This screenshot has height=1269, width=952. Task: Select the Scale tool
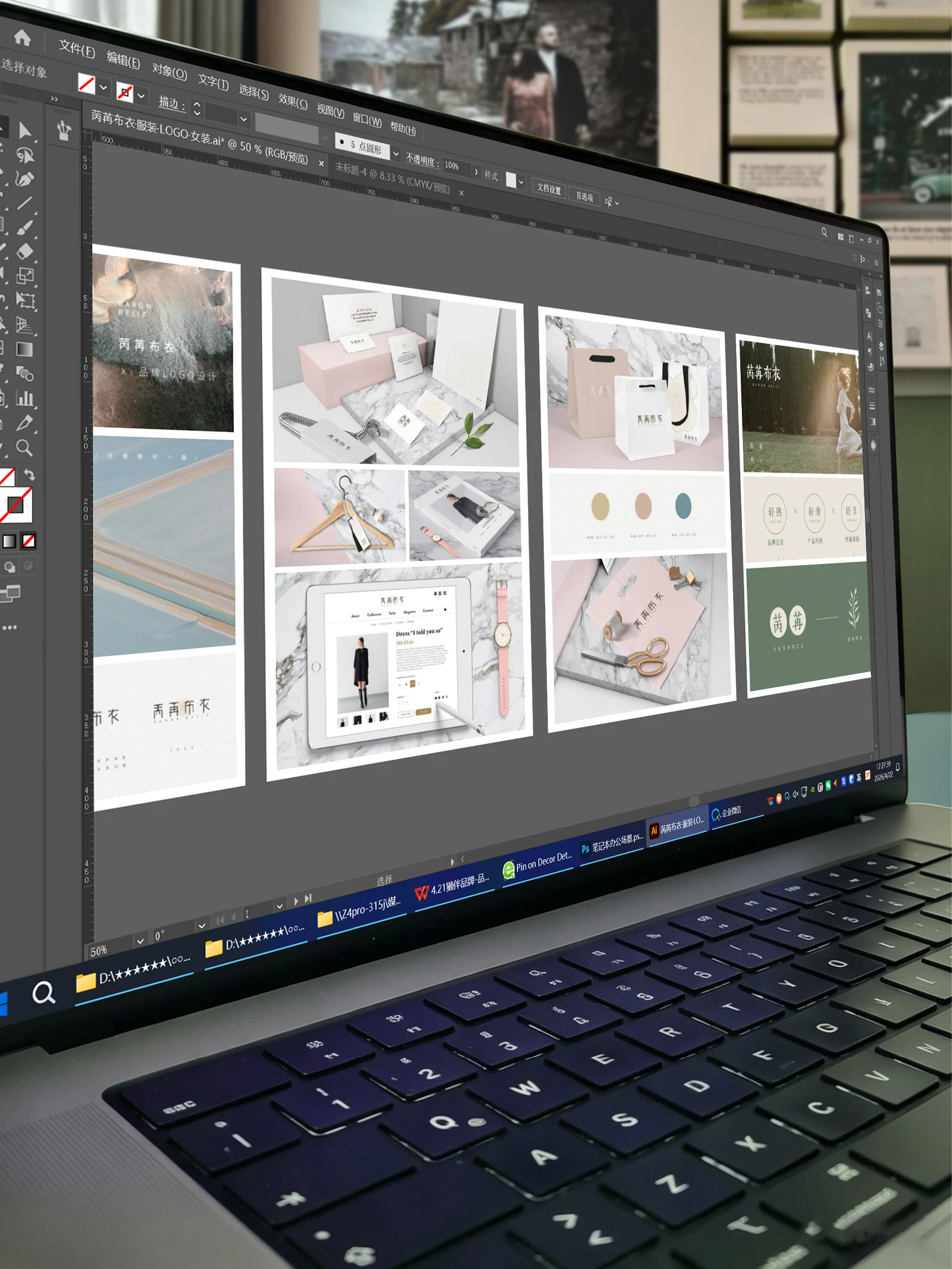(25, 275)
